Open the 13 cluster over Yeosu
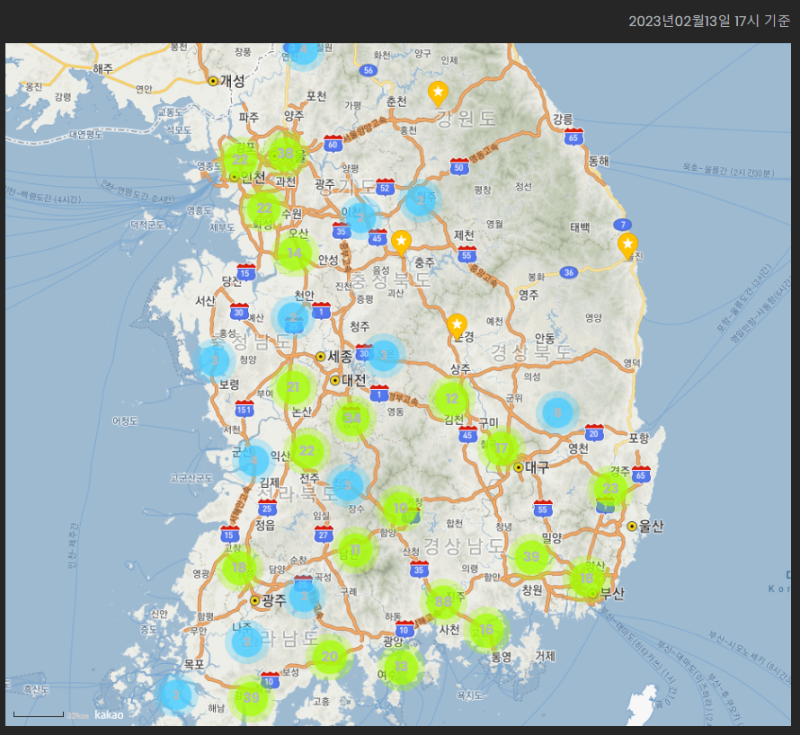The height and width of the screenshot is (735, 800). tap(401, 667)
